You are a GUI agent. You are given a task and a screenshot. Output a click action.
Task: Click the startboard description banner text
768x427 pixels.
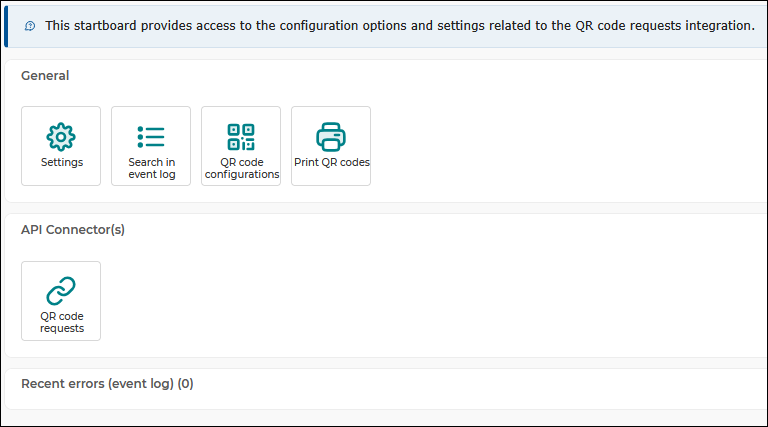click(x=400, y=25)
